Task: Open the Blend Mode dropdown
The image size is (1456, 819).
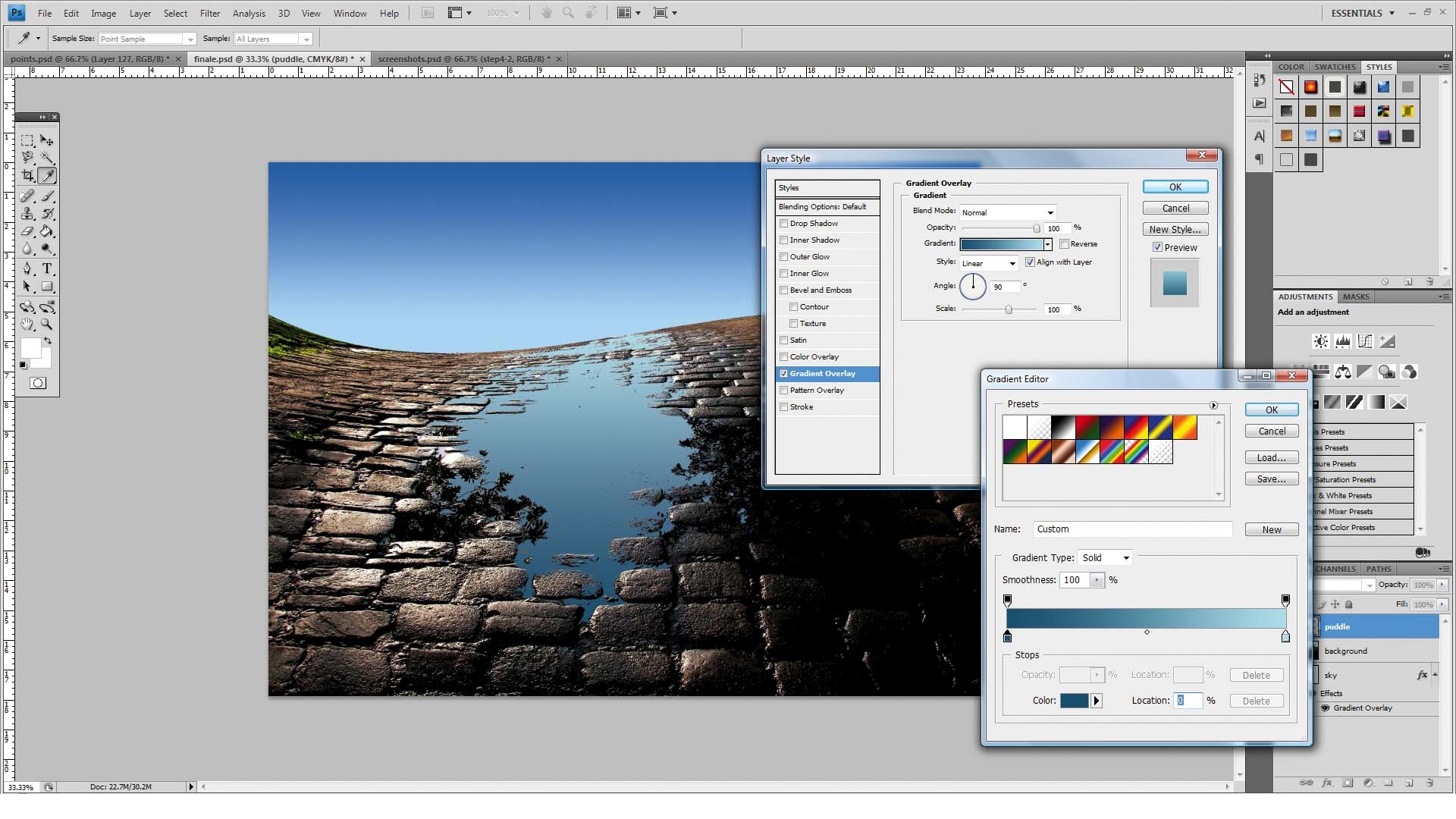Action: 1007,212
